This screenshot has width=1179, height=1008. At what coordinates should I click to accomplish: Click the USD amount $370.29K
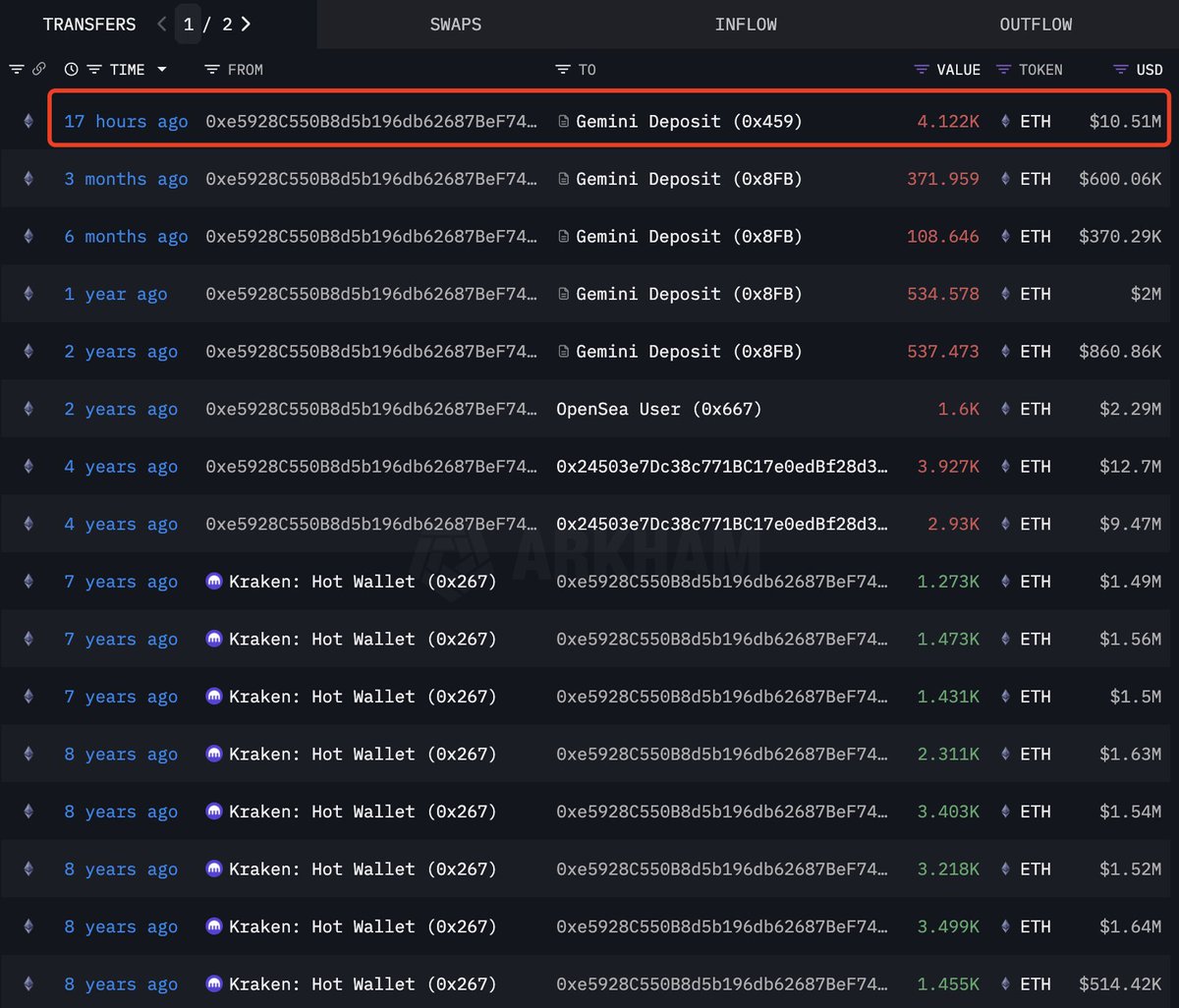click(1120, 237)
